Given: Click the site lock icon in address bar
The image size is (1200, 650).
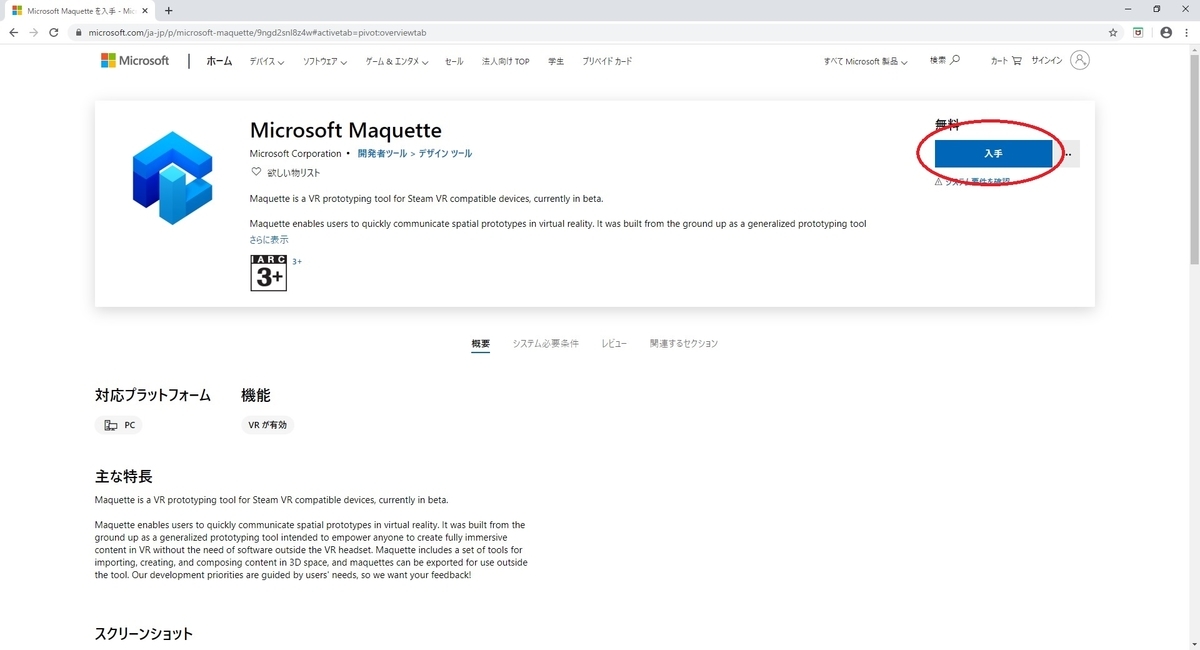Looking at the screenshot, I should pos(79,32).
